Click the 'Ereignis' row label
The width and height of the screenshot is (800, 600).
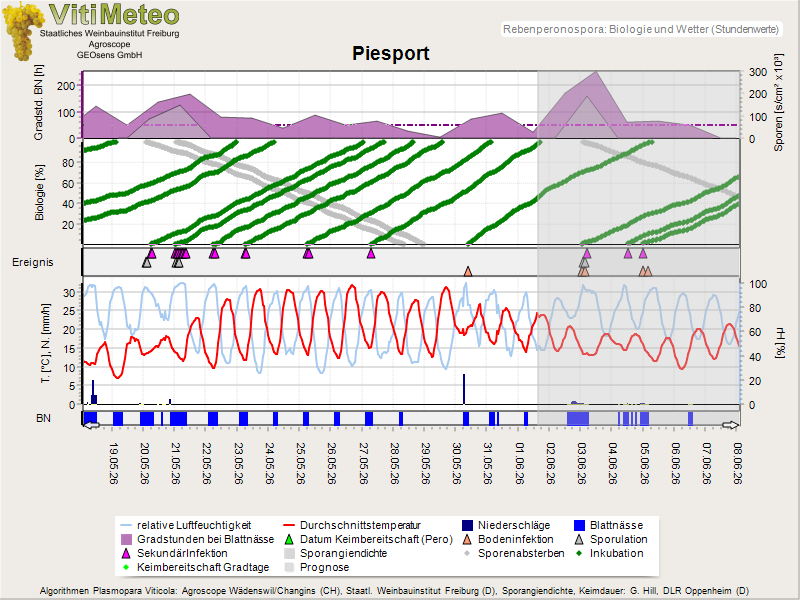[x=33, y=262]
